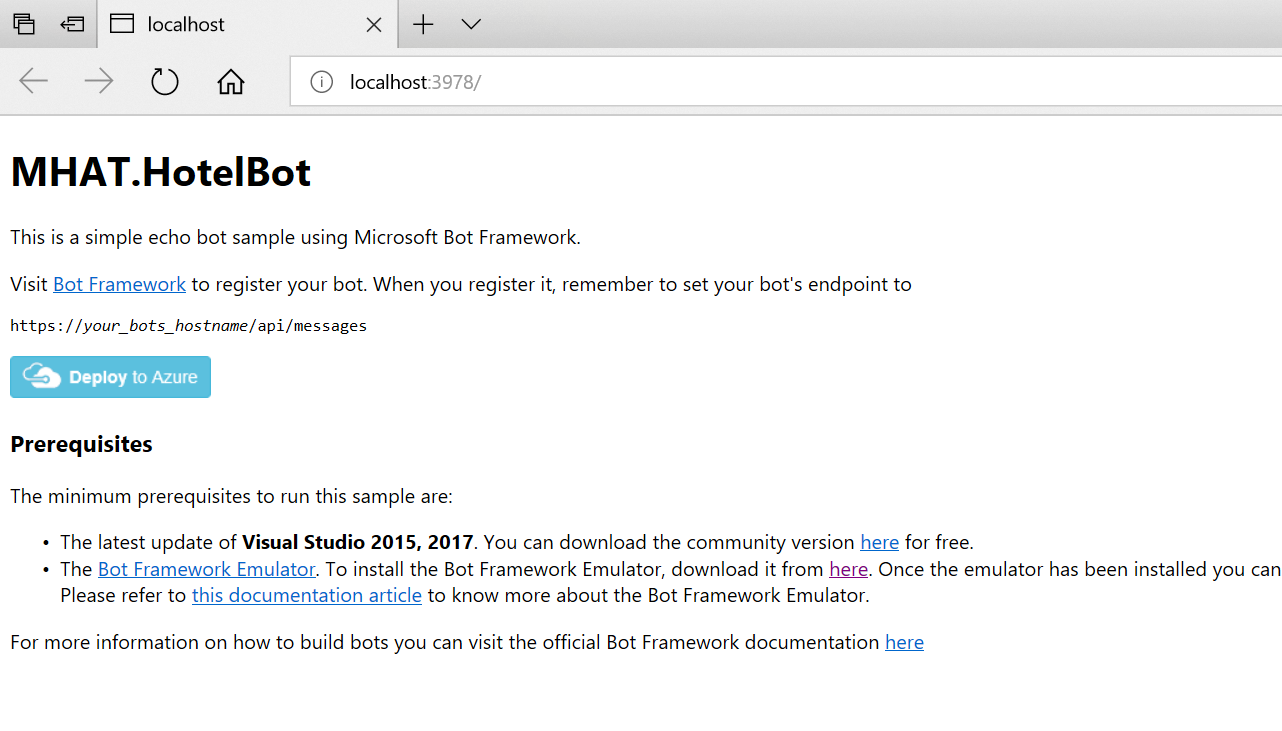The width and height of the screenshot is (1282, 731).
Task: Refresh the current page
Action: (x=165, y=81)
